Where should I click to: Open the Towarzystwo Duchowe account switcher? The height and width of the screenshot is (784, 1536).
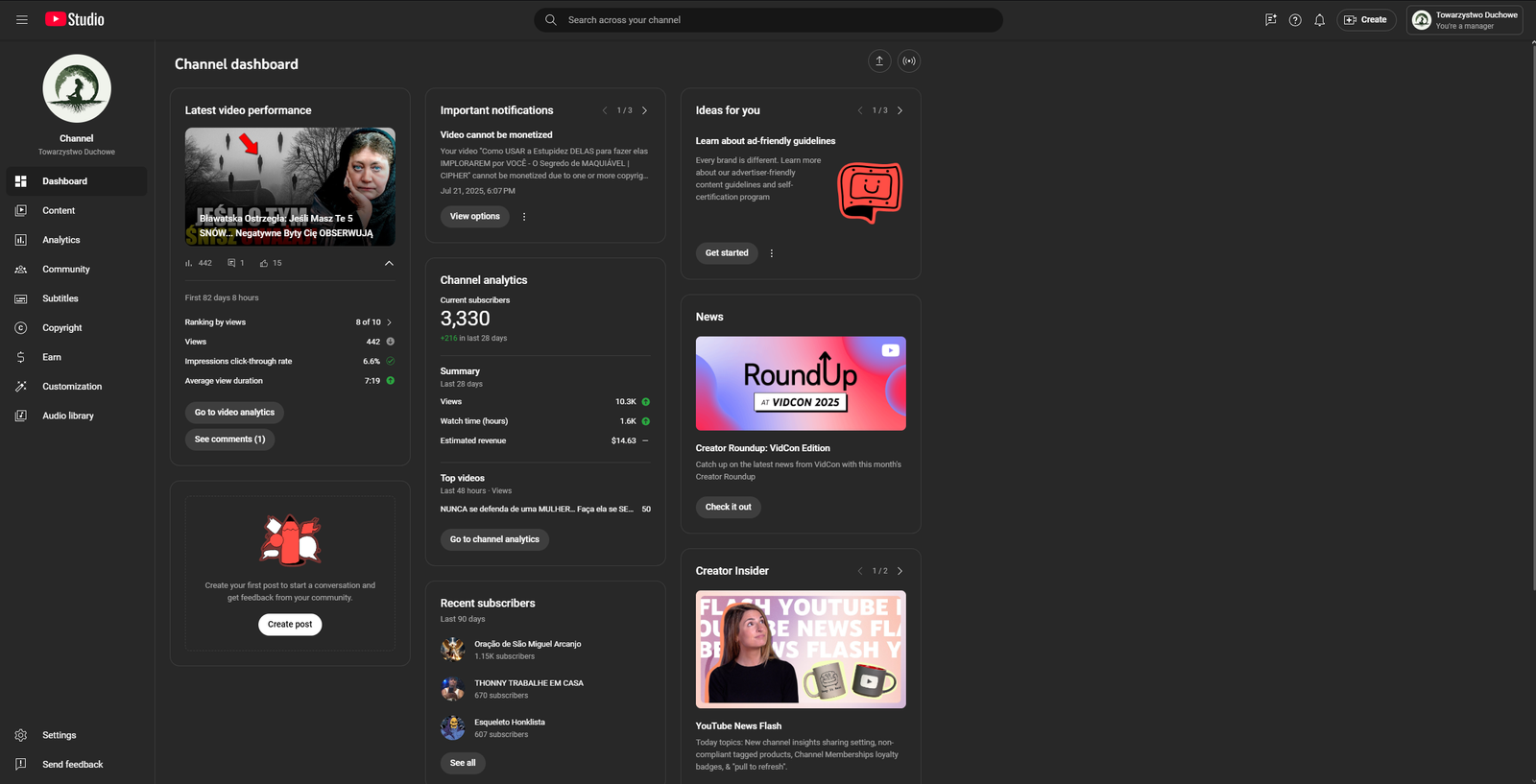1464,19
